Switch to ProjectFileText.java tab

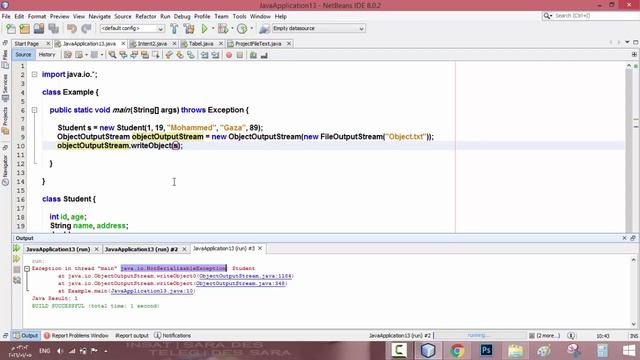pos(258,43)
